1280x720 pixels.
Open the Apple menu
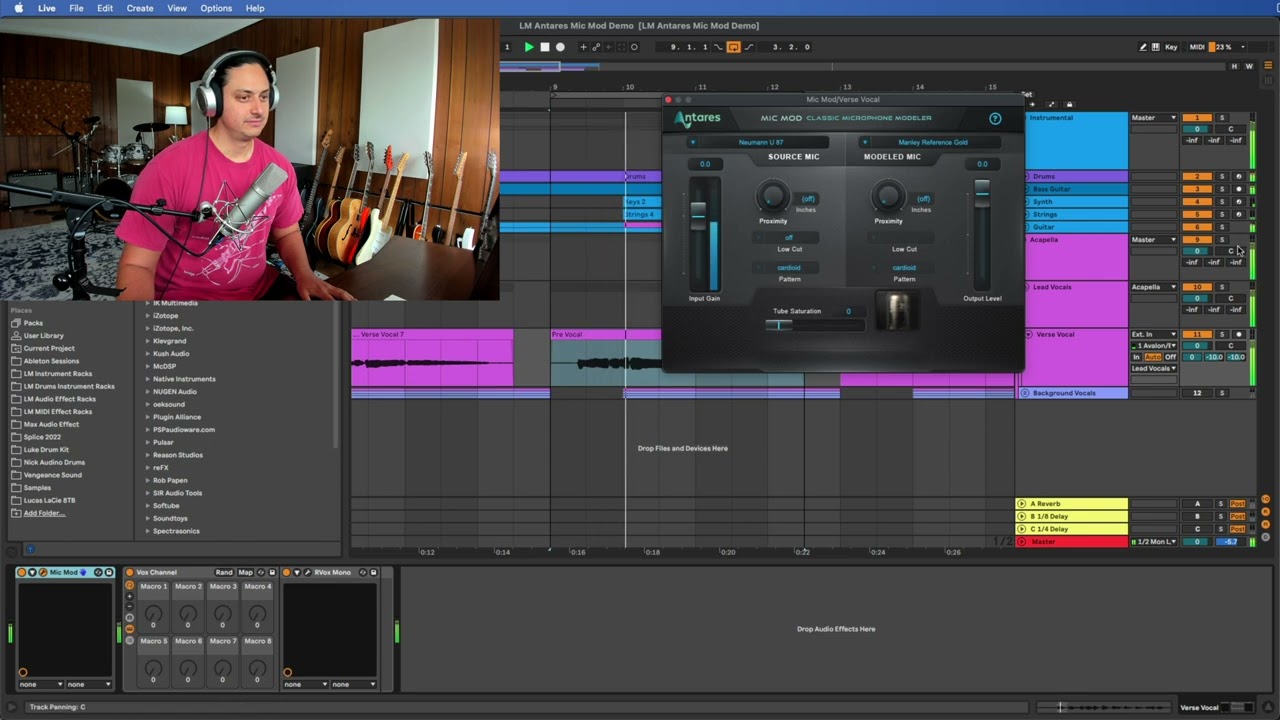(18, 8)
